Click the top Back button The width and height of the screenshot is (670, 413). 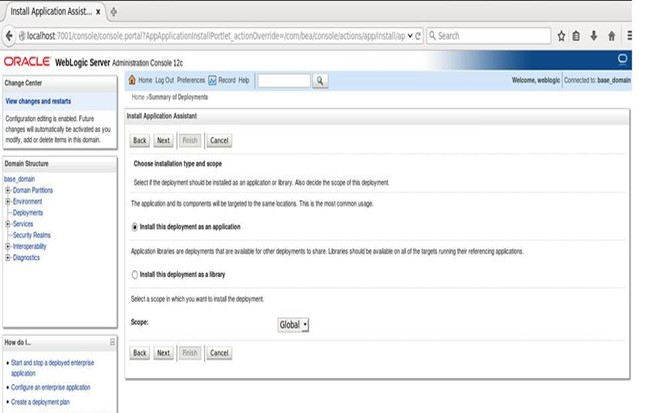(140, 141)
